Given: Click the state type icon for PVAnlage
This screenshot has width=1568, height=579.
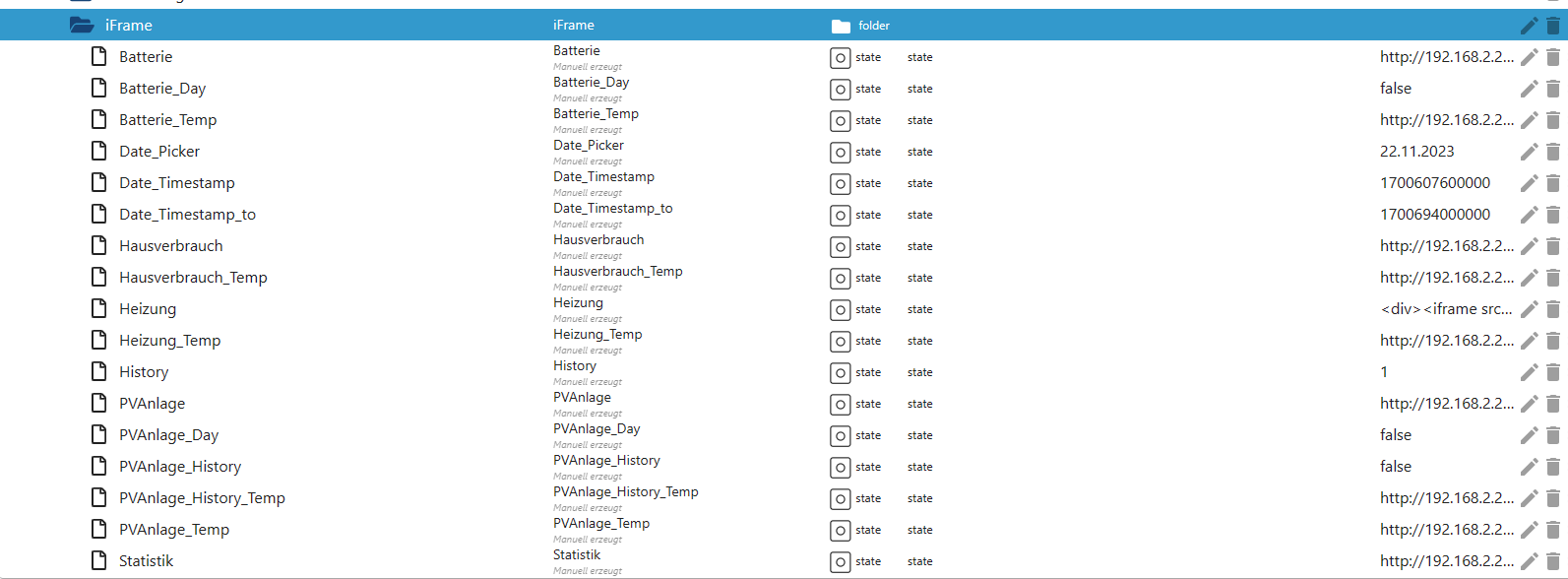Looking at the screenshot, I should (x=840, y=405).
